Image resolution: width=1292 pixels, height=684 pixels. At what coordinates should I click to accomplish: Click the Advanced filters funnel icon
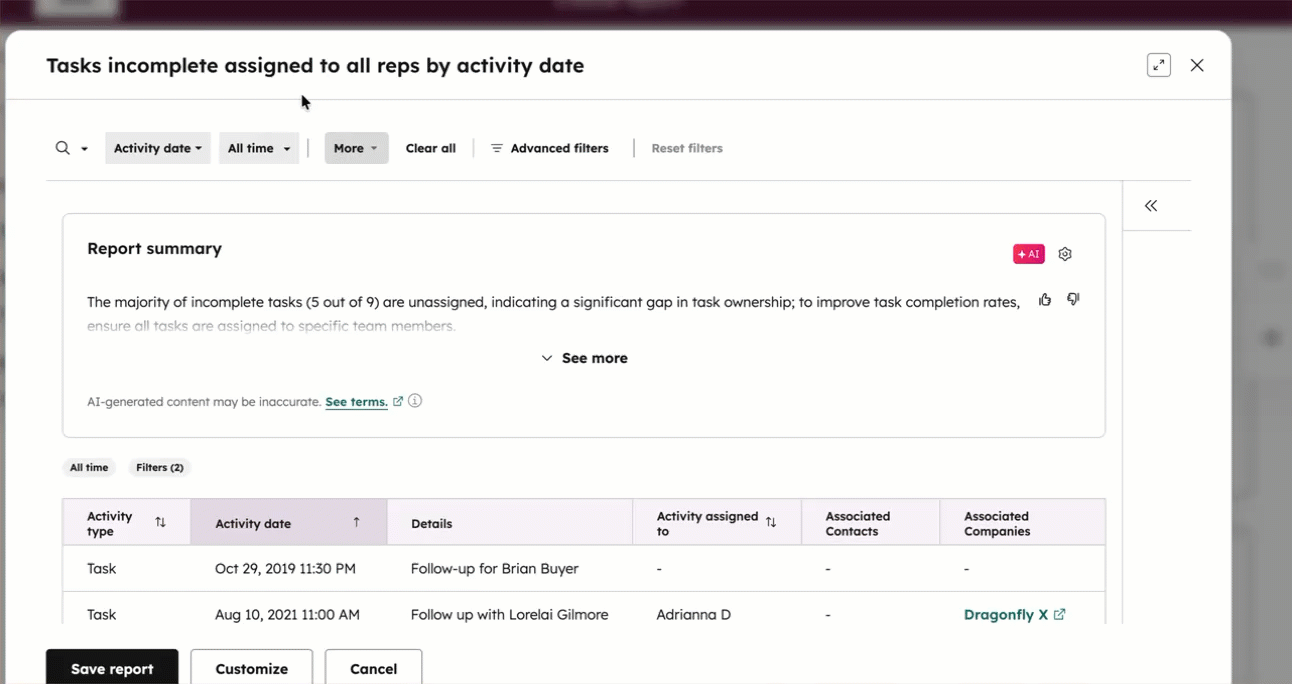[496, 147]
